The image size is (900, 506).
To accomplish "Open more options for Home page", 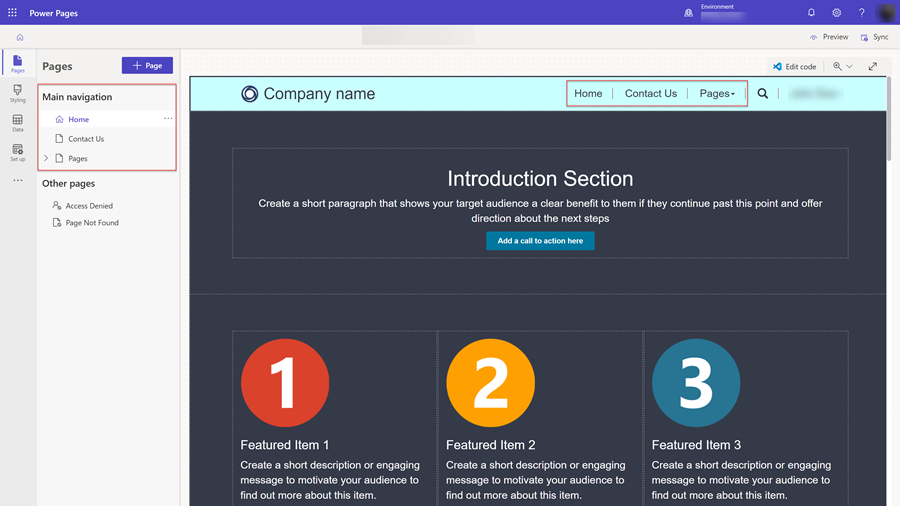I will click(x=168, y=119).
